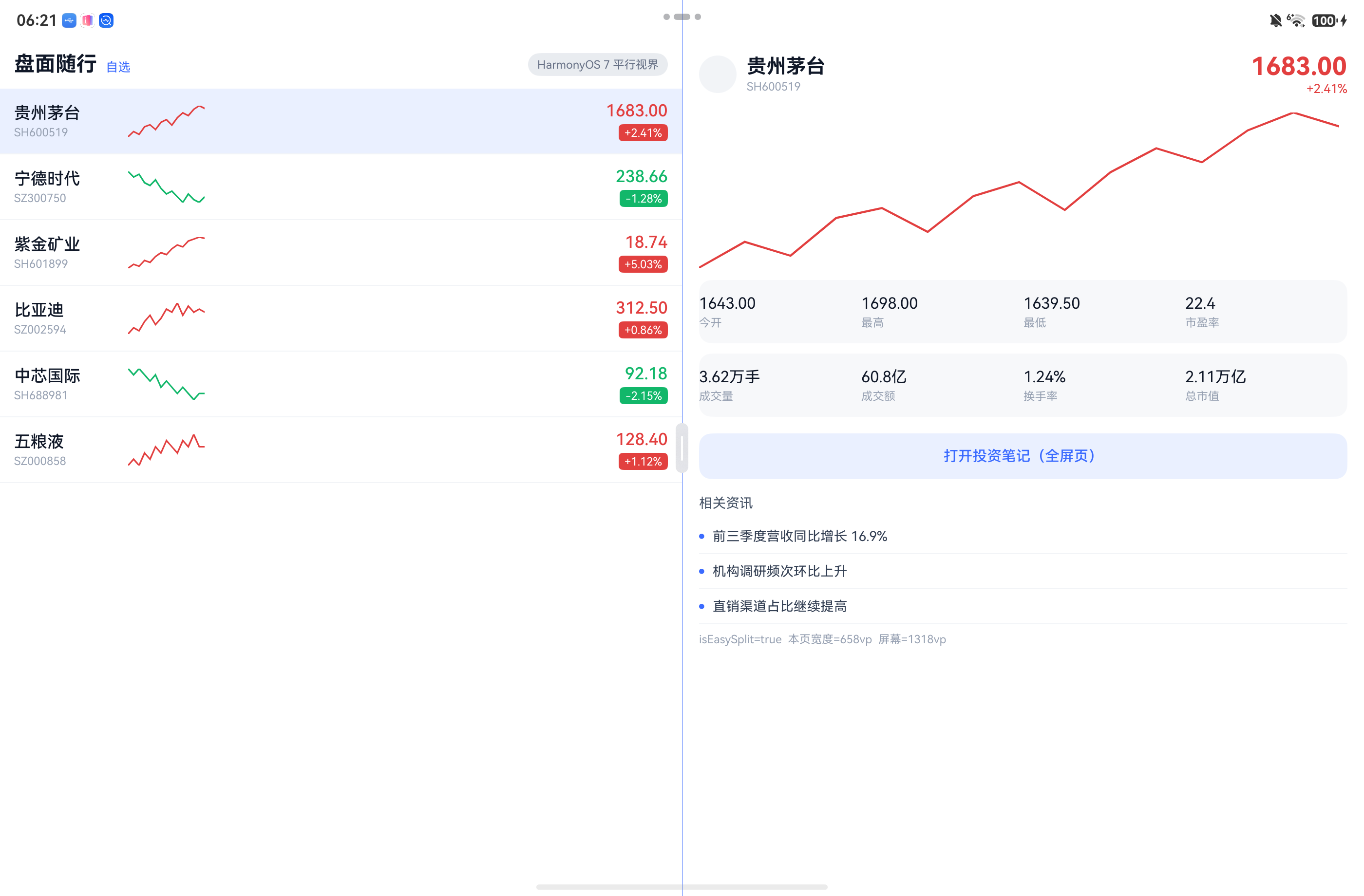Tap the pink app notification icon

tap(88, 20)
